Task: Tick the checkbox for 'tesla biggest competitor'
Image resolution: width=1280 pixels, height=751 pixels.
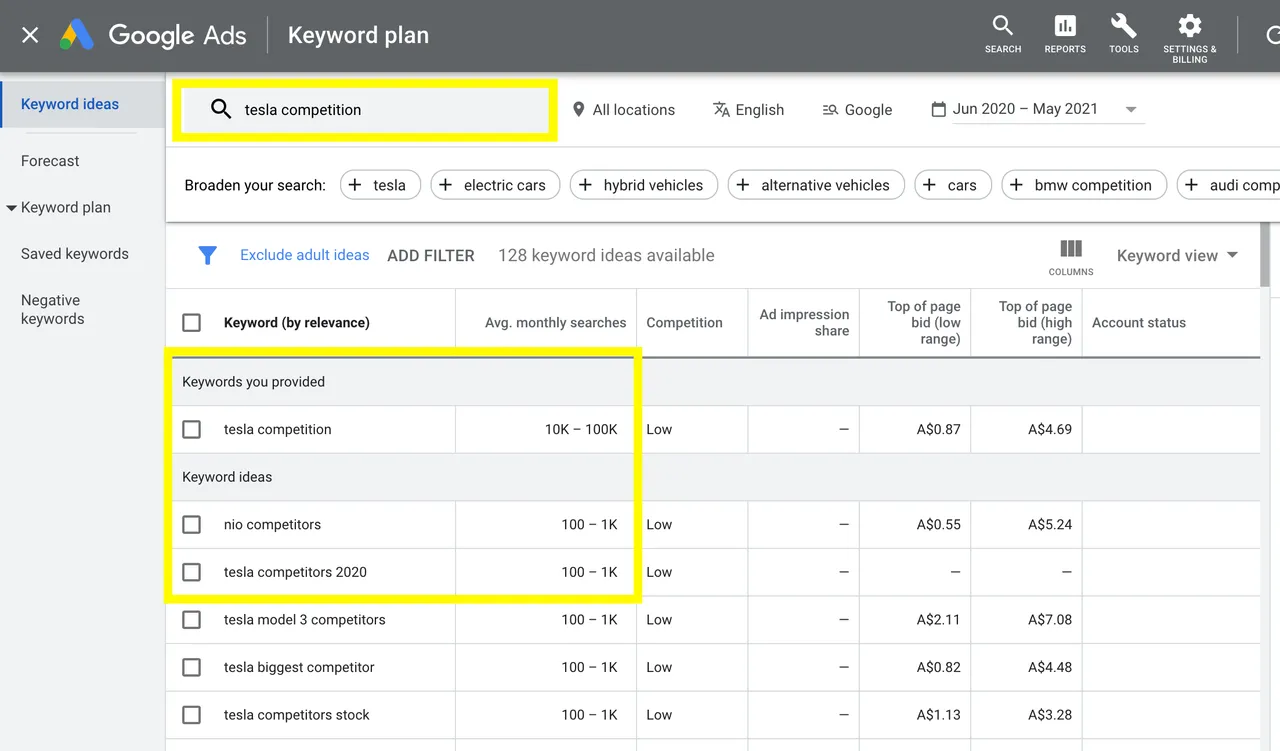Action: (x=191, y=667)
